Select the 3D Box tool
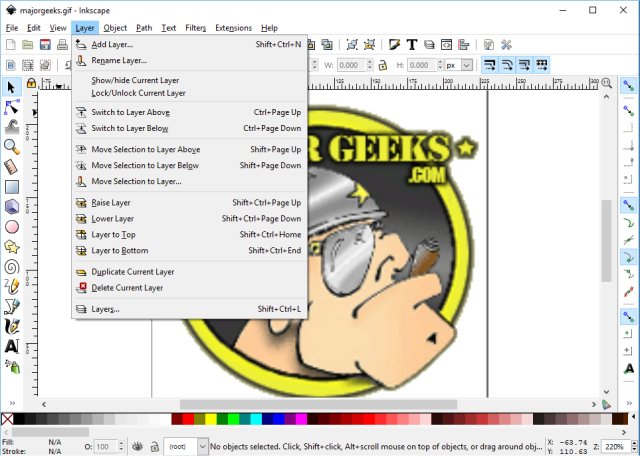This screenshot has height=456, width=640. tap(11, 207)
